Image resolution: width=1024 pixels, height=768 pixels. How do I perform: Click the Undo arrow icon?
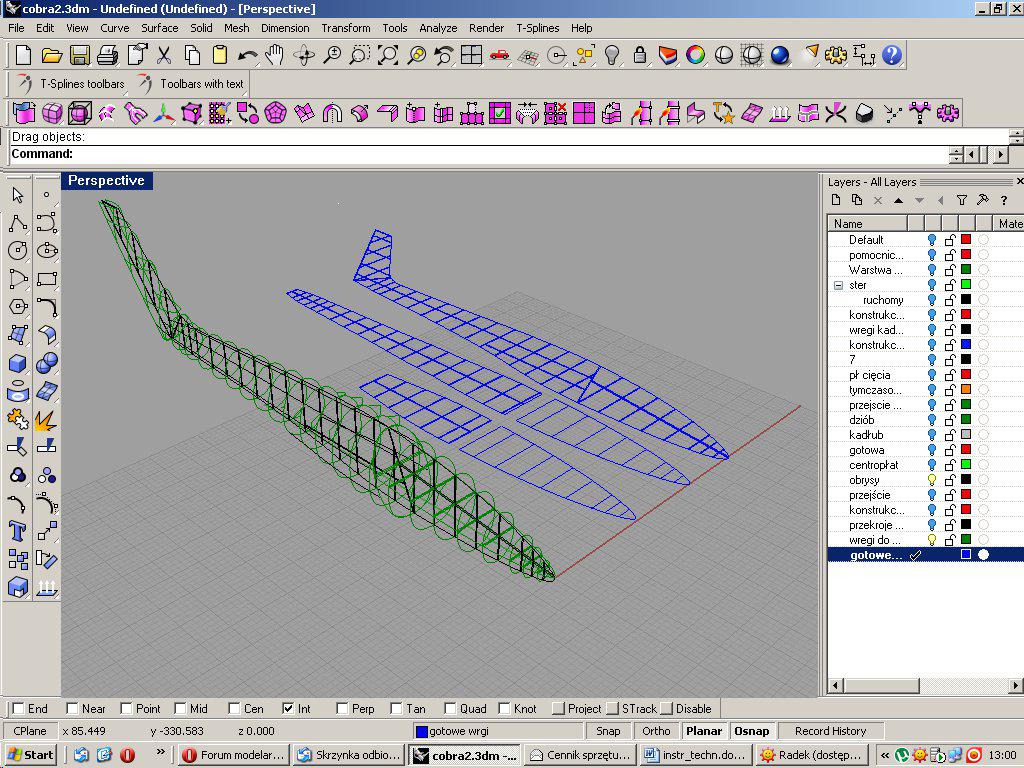[247, 55]
